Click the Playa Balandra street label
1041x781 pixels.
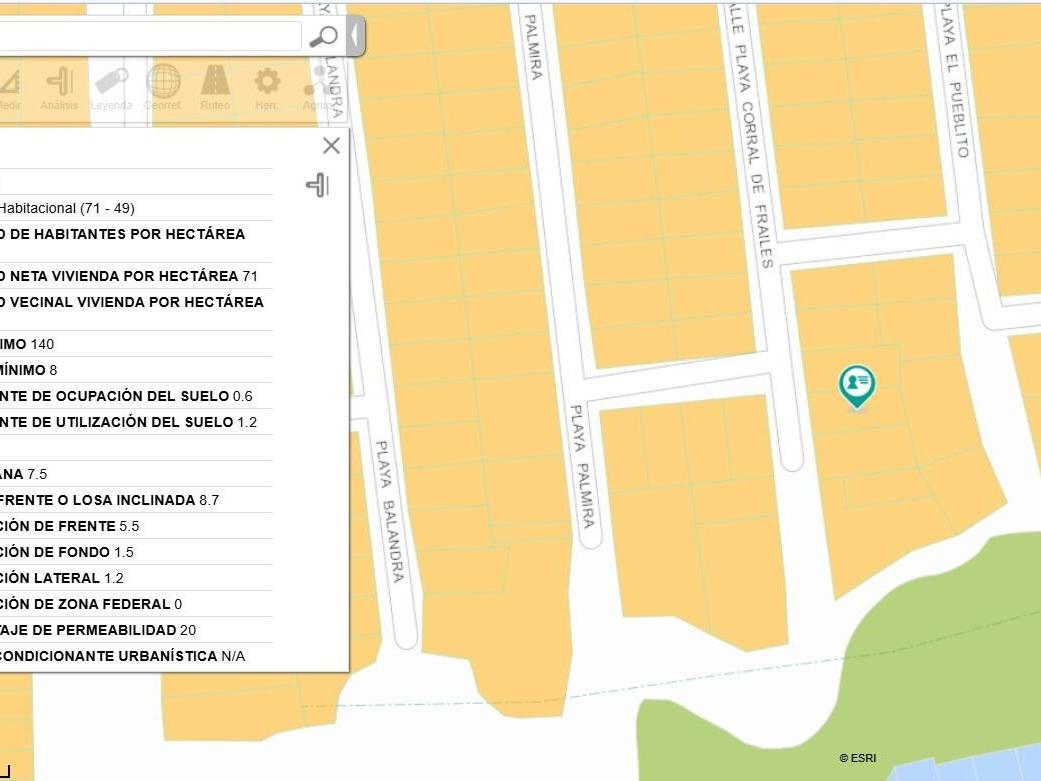[390, 511]
